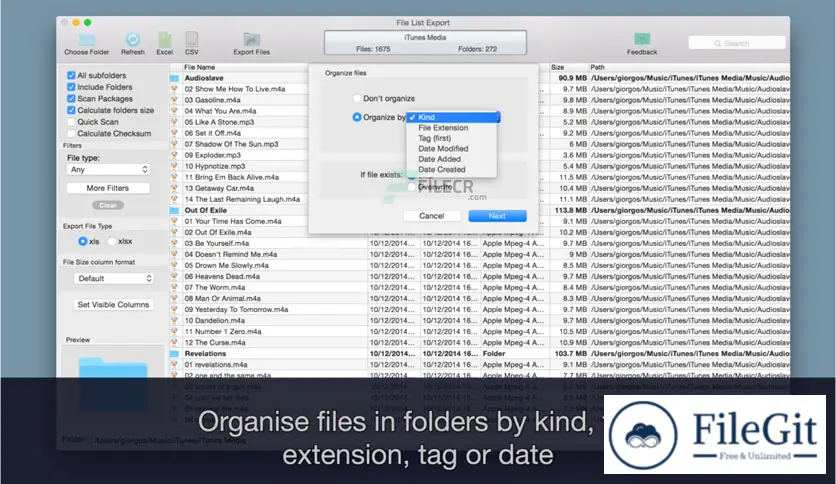The image size is (836, 484).
Task: Select the row 09 Yesterday To Tomorrow.m4a
Action: 480,309
